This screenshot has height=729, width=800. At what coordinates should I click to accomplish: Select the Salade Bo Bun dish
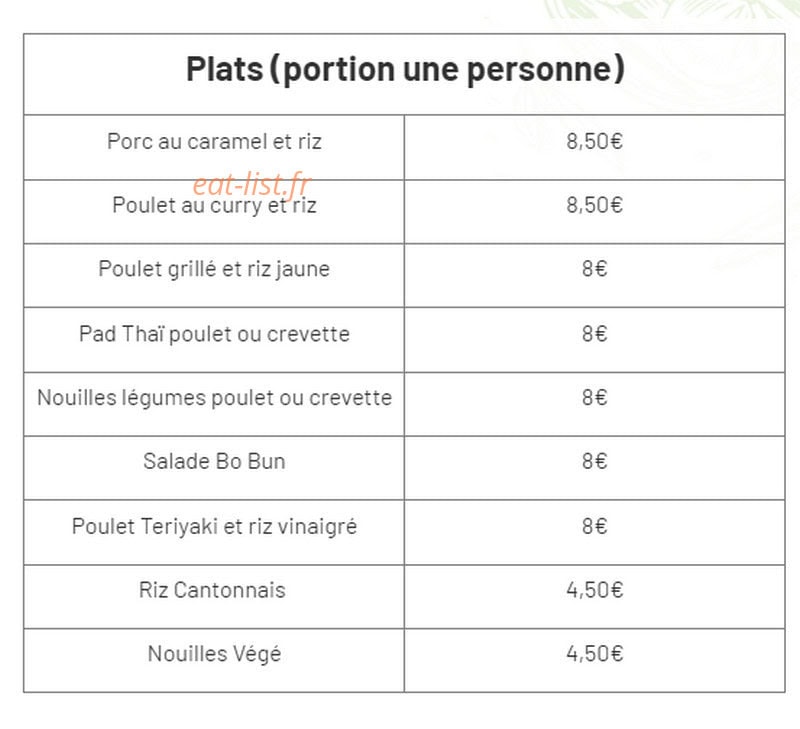click(214, 461)
